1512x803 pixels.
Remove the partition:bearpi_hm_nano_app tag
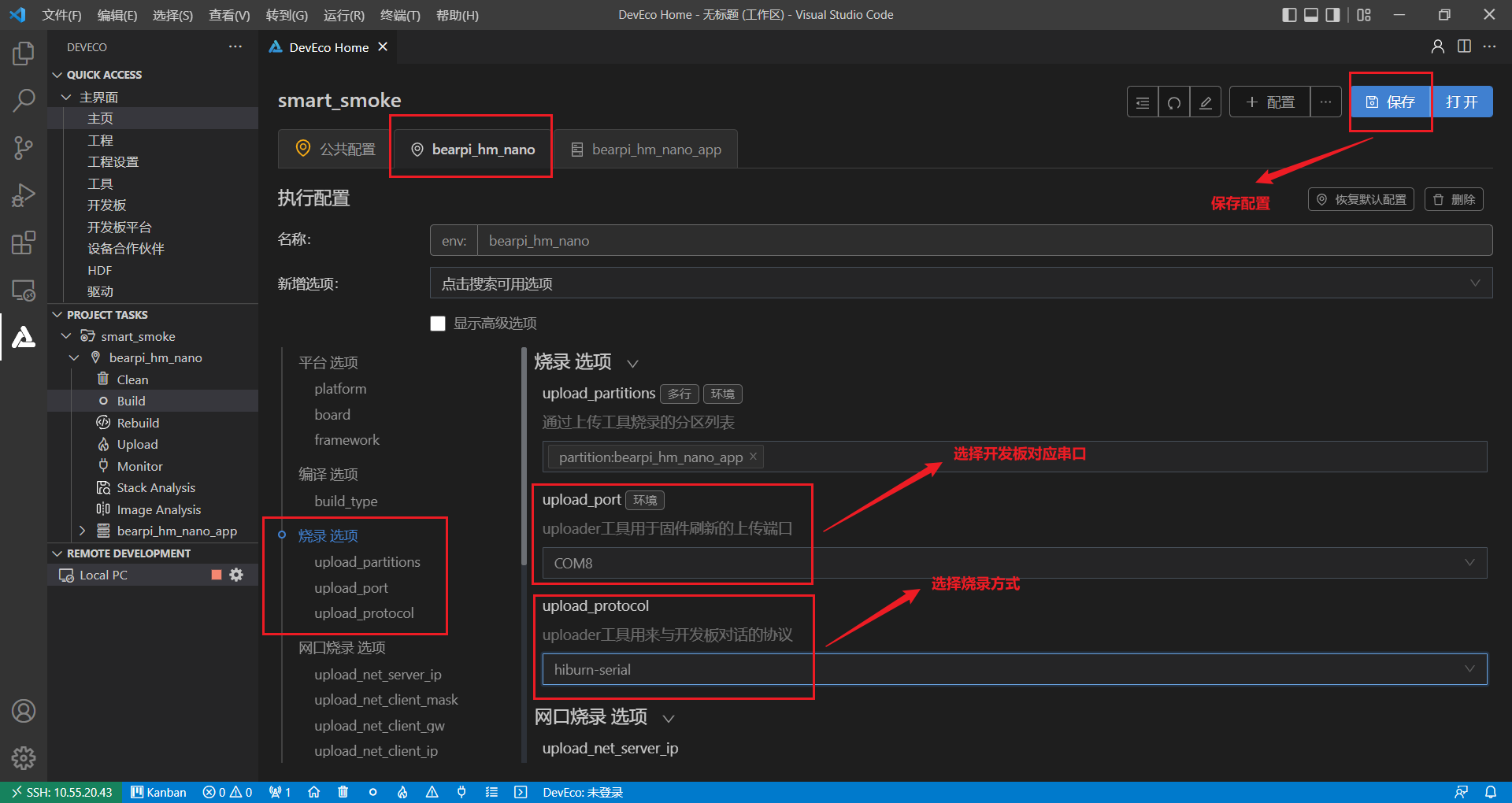coord(753,457)
